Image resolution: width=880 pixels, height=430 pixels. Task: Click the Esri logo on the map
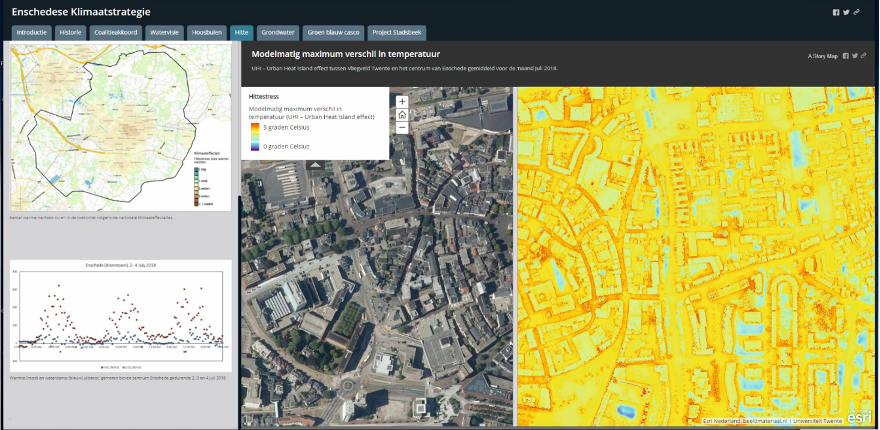(859, 418)
